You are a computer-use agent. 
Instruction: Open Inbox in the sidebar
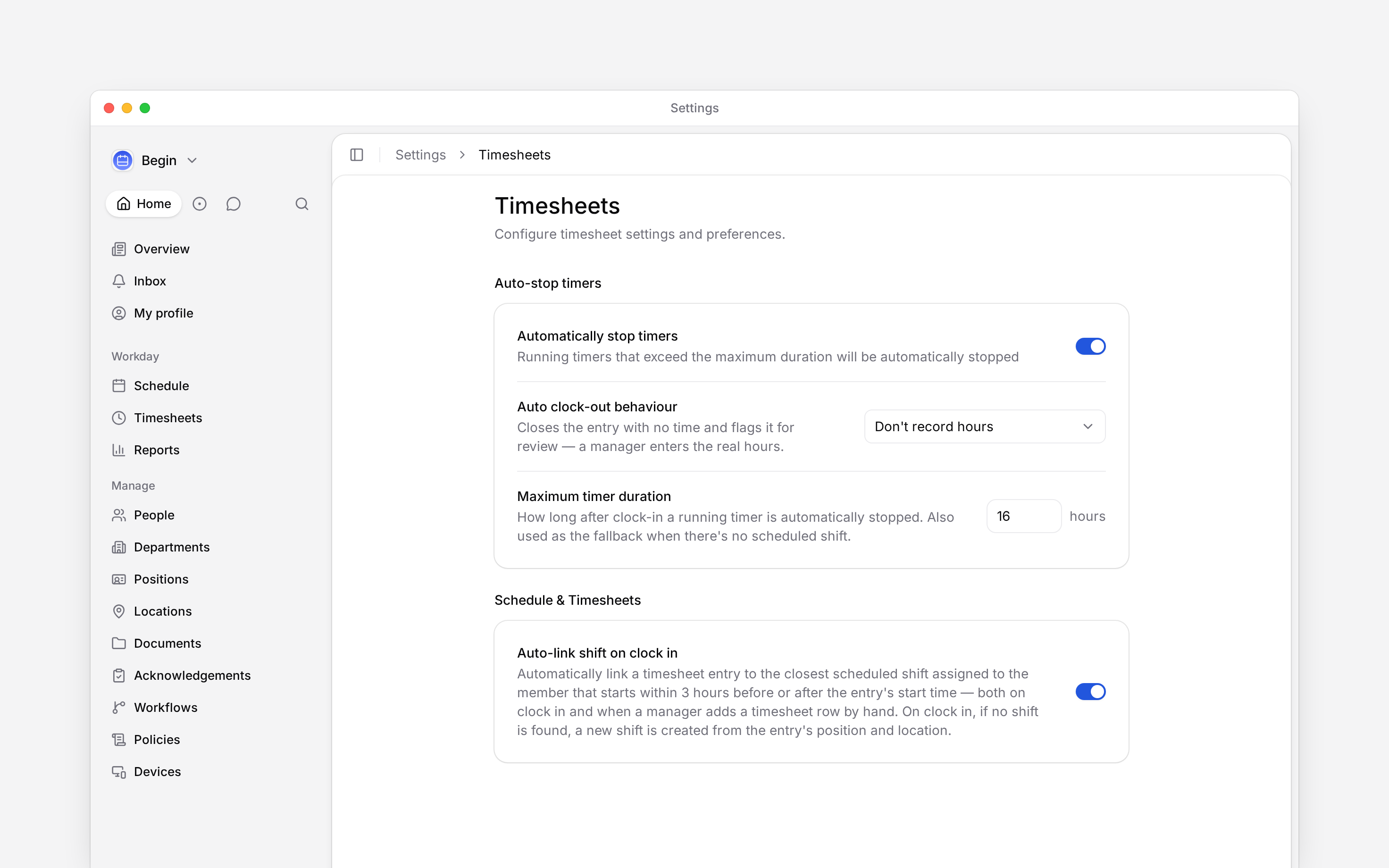[150, 281]
